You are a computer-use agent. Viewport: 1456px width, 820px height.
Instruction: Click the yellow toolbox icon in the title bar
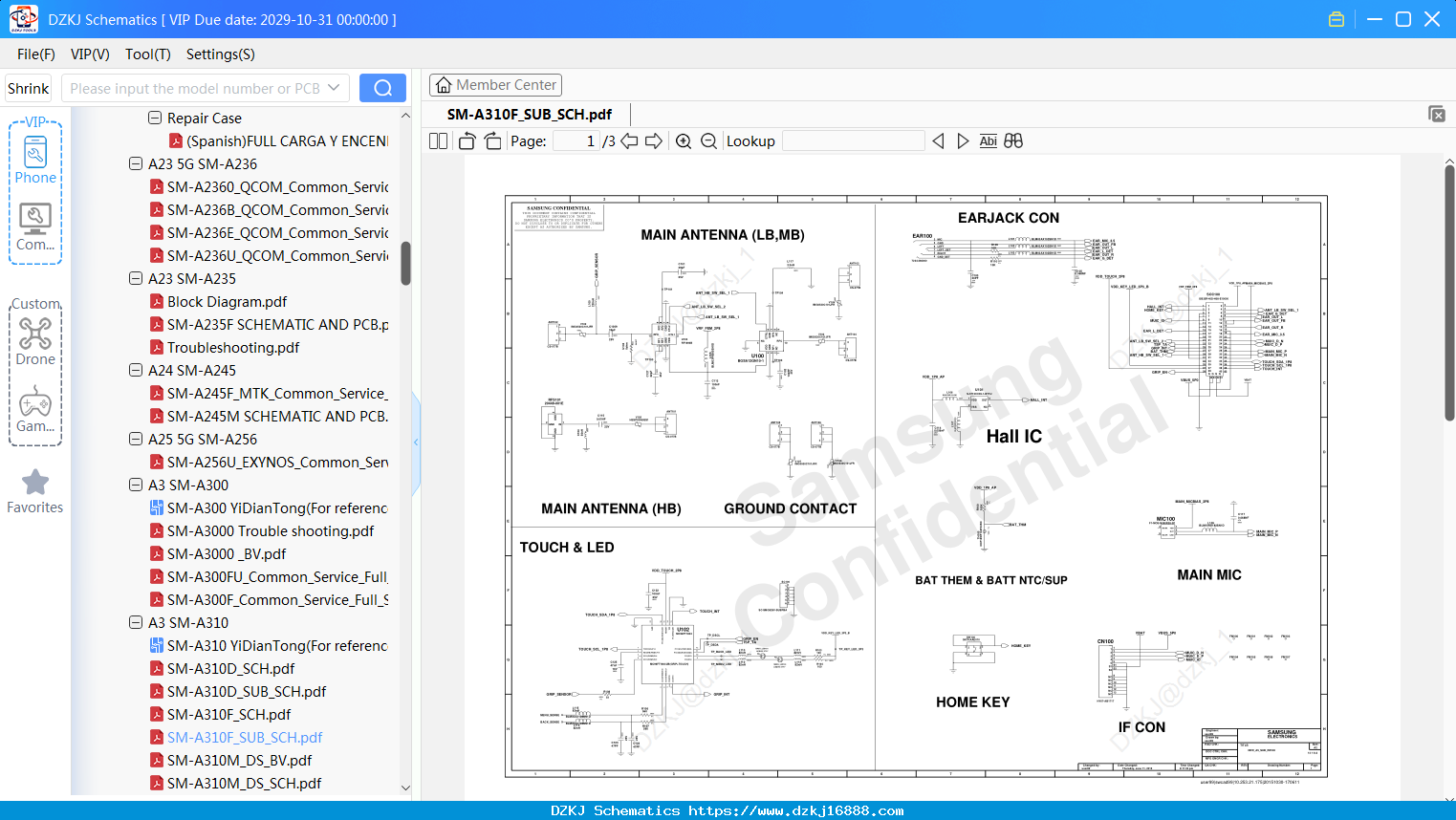point(1336,19)
